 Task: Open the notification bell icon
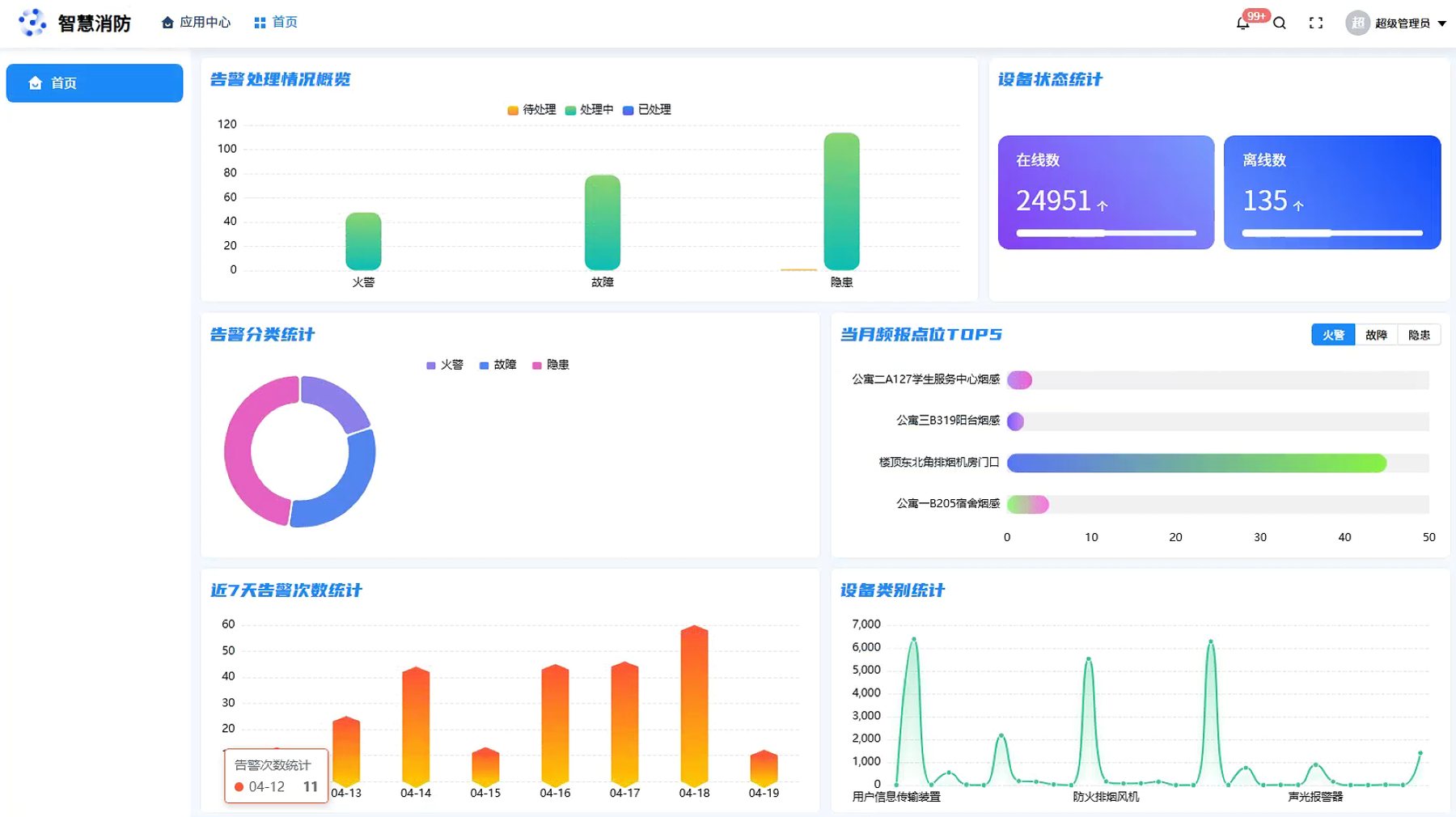[x=1242, y=23]
